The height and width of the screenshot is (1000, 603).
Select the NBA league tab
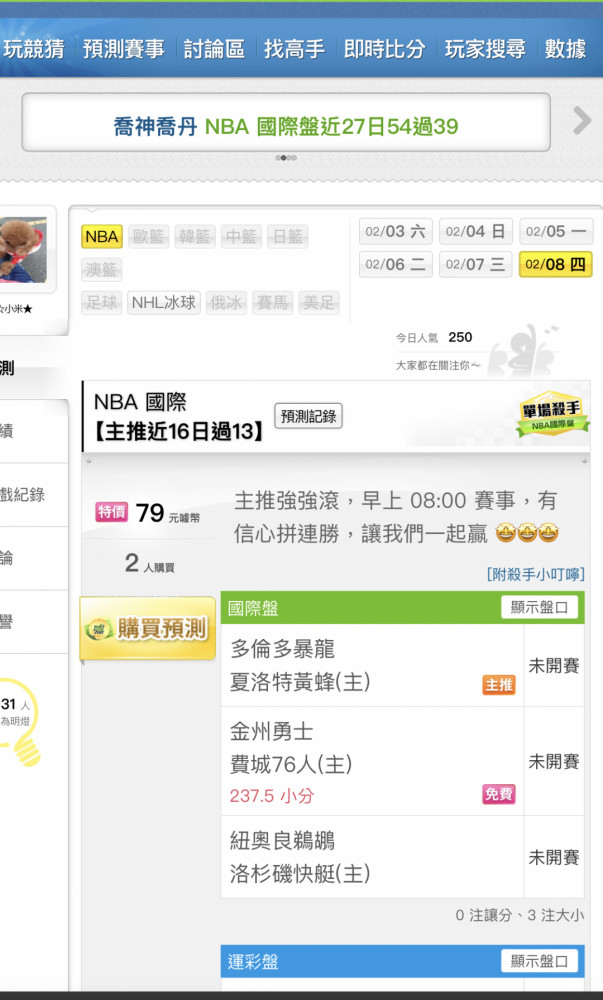click(101, 237)
